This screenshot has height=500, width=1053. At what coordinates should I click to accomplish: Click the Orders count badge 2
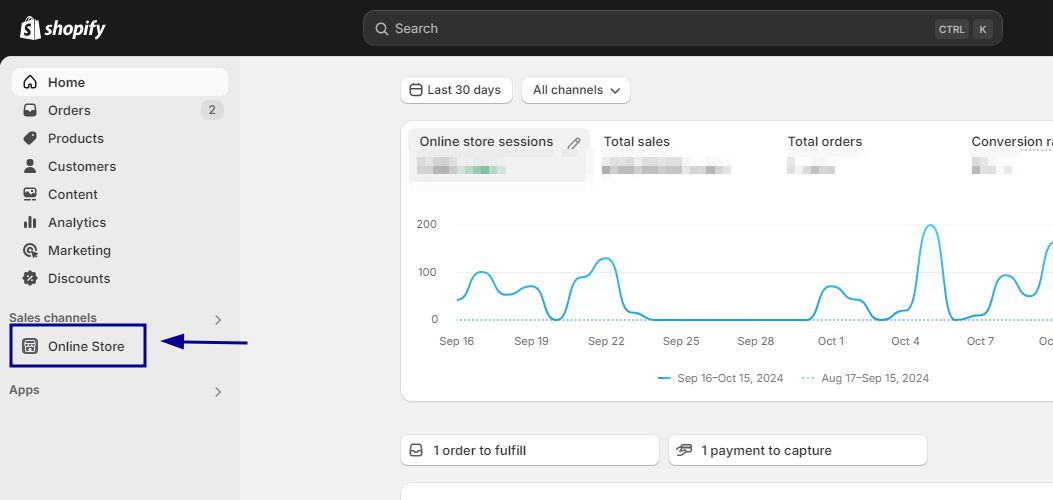pyautogui.click(x=212, y=110)
